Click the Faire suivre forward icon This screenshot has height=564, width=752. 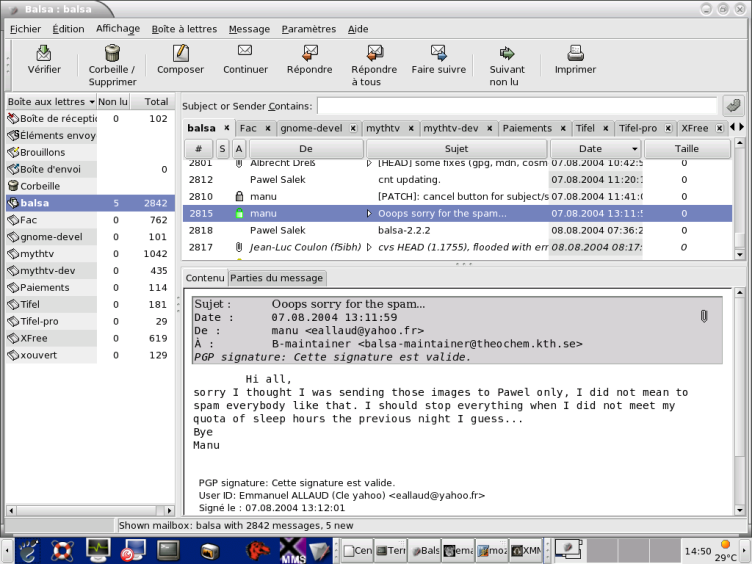click(x=438, y=53)
